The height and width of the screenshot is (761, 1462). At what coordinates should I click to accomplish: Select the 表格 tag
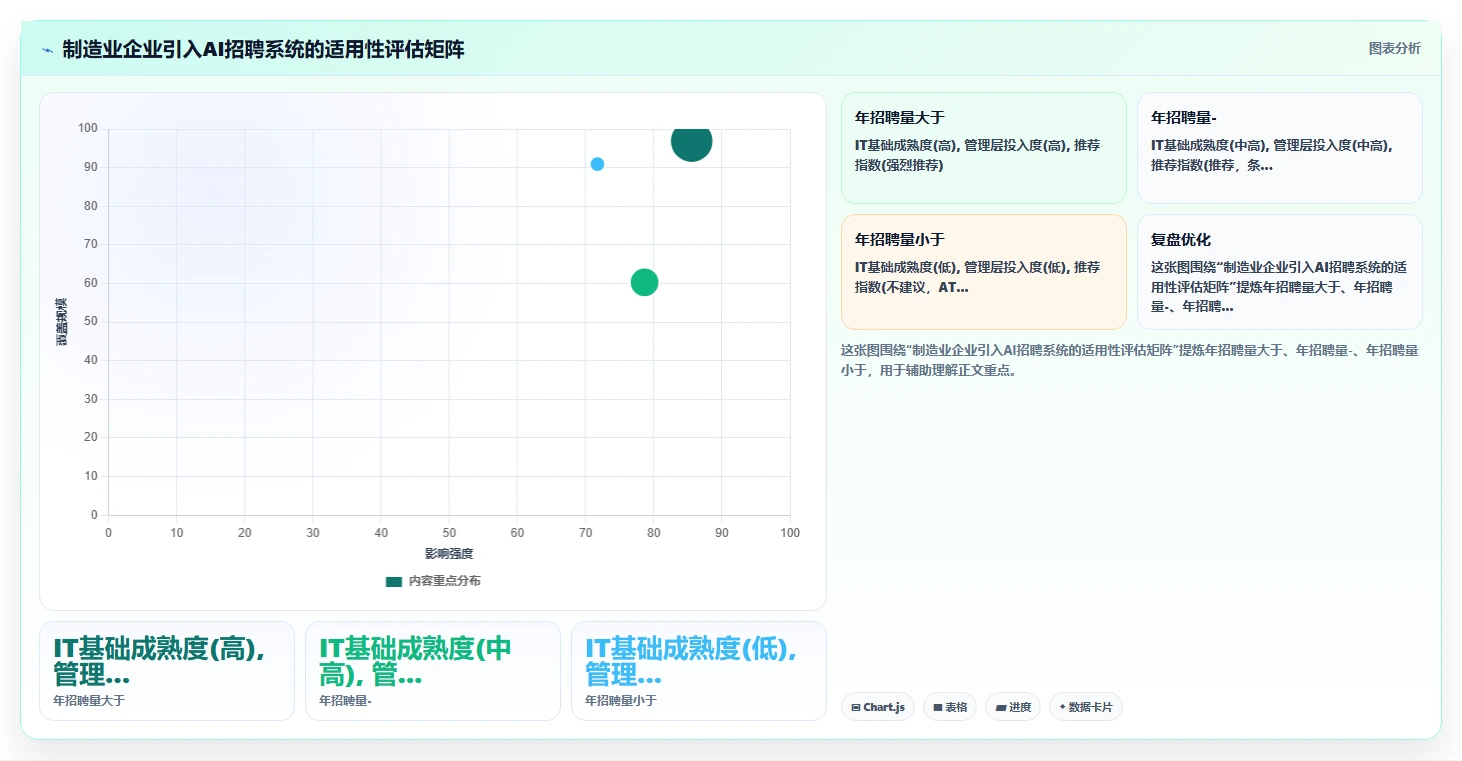950,707
